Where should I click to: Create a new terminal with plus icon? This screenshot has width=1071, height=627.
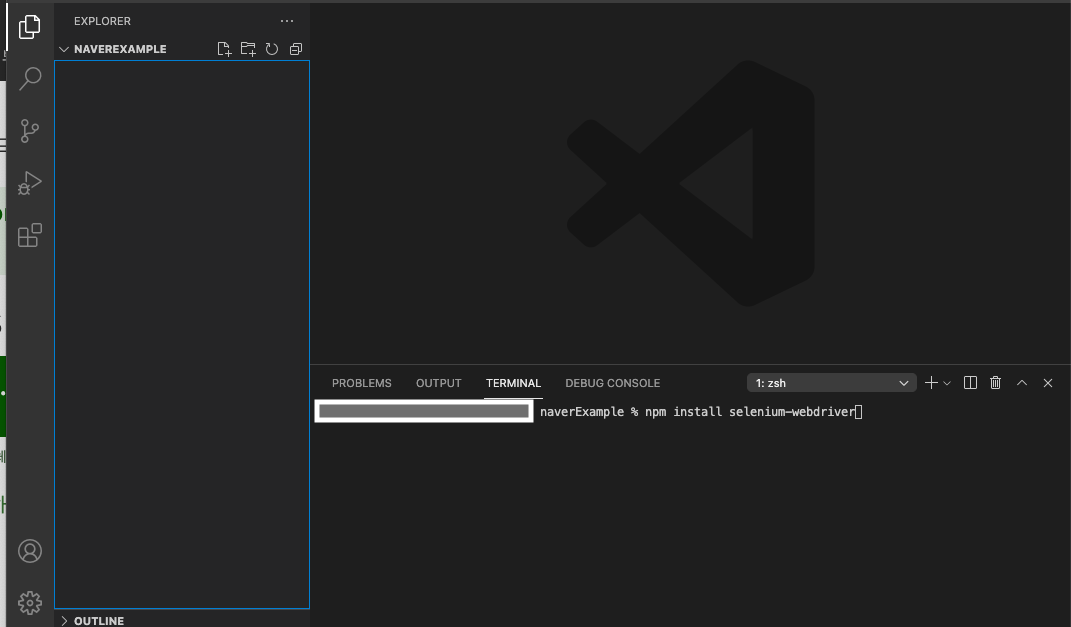click(930, 383)
